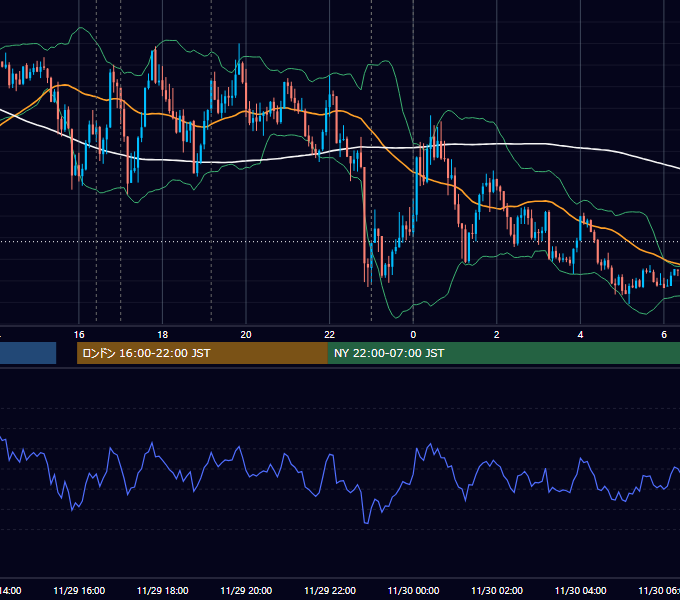Click the ロンドン 16:00-22:00 JST session bar
The width and height of the screenshot is (680, 600).
(202, 353)
